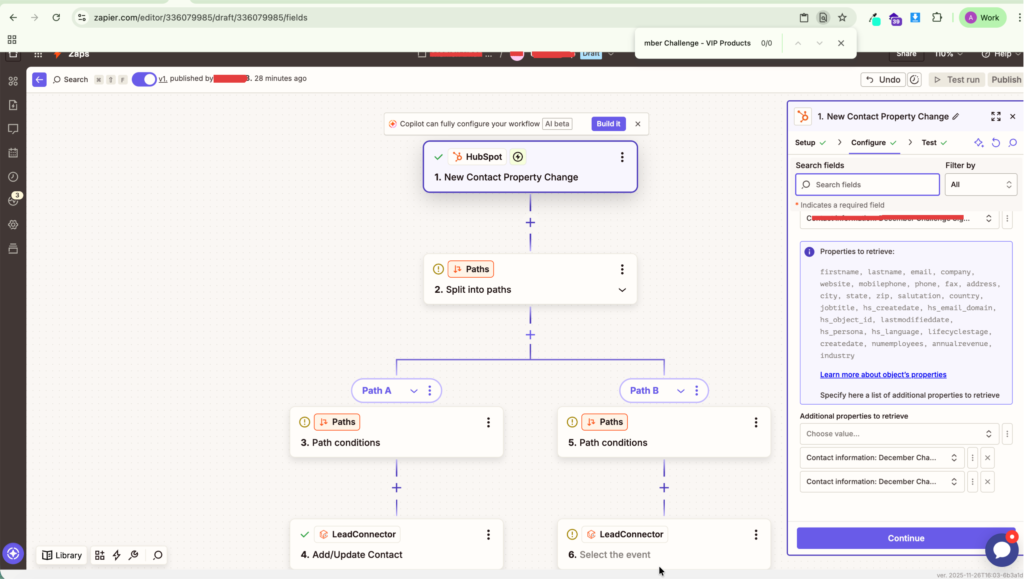
Task: Focus the Search fields input
Action: click(867, 185)
